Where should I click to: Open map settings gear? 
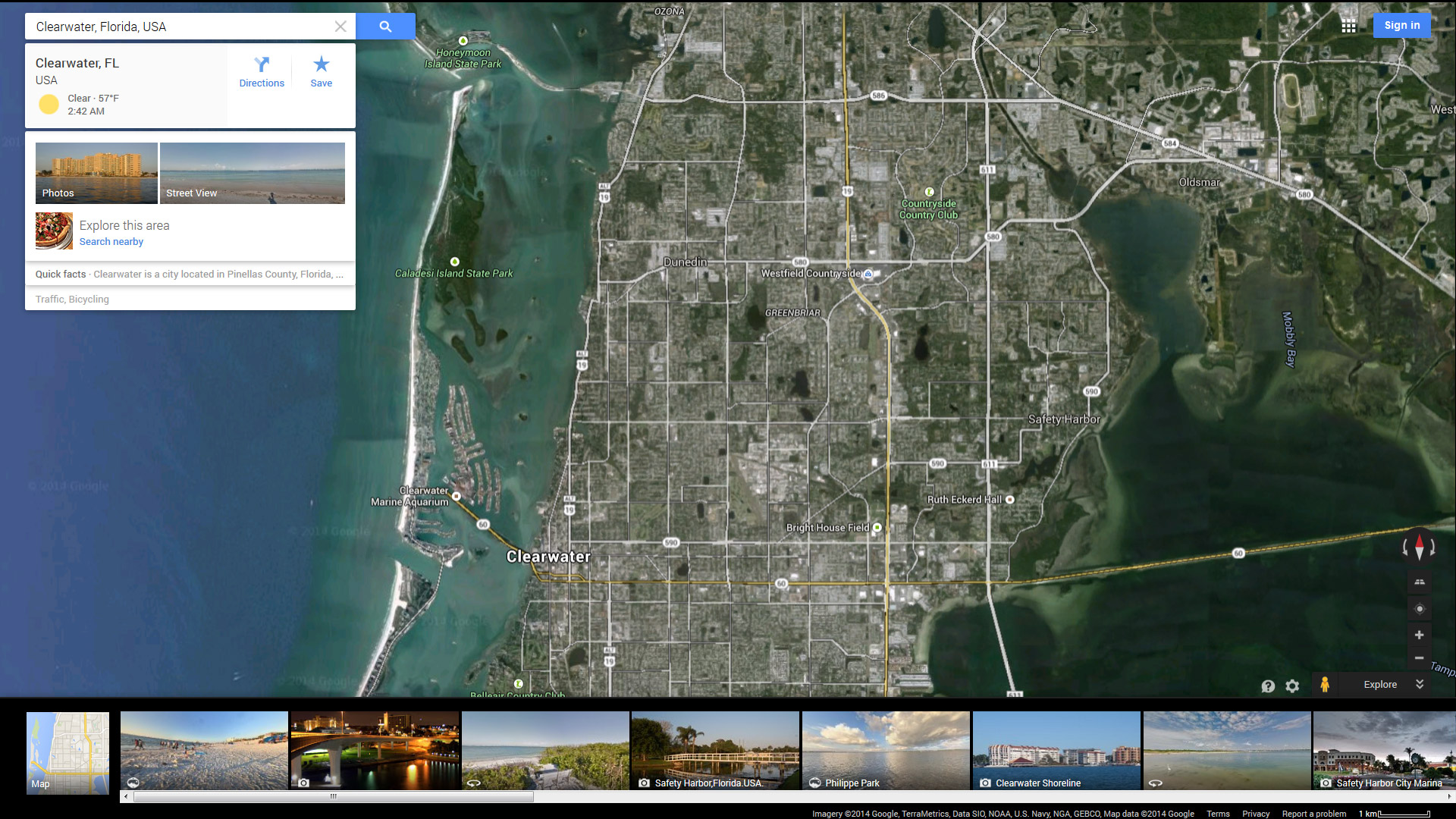[x=1292, y=686]
